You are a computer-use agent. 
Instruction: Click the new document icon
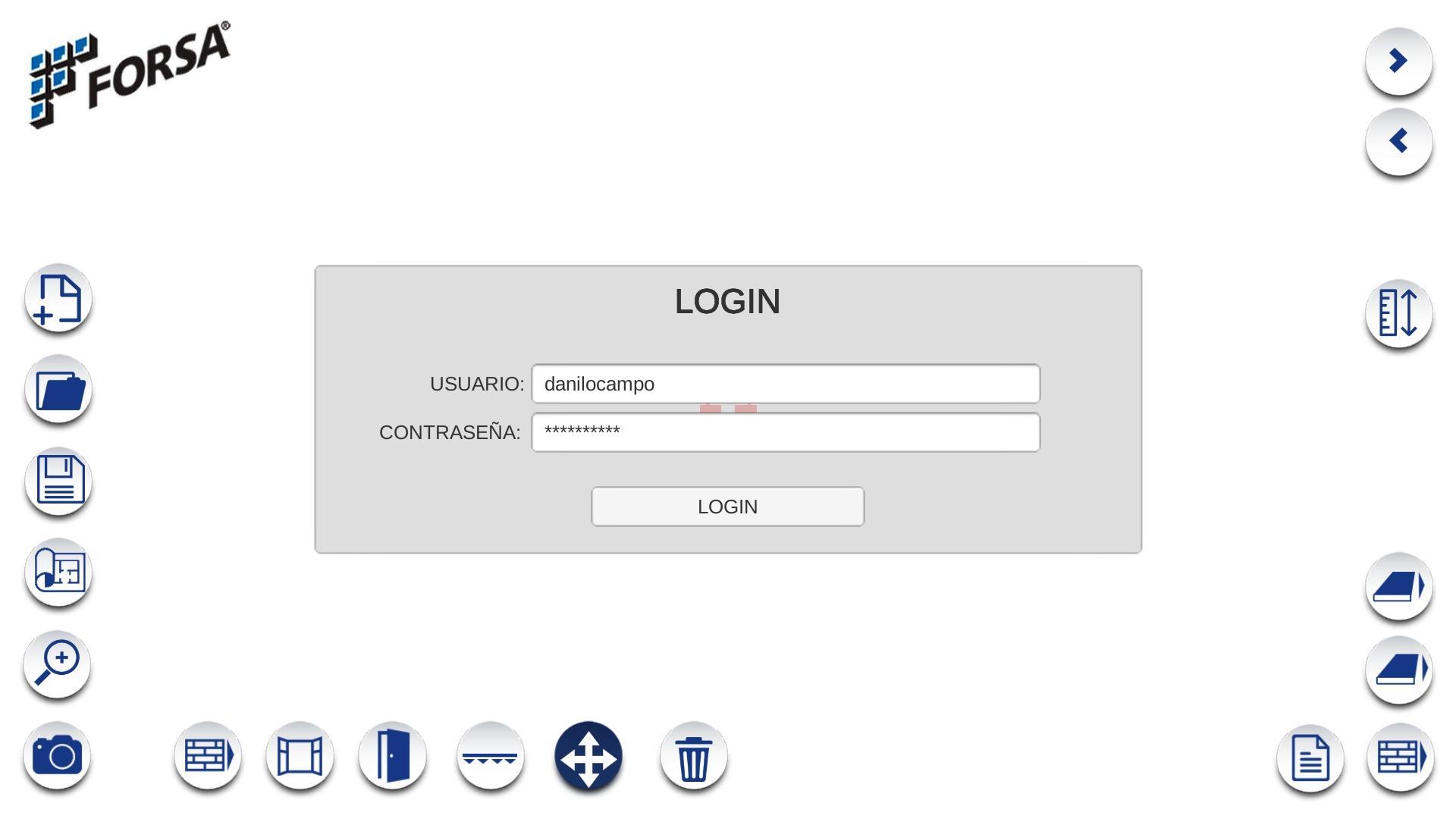pyautogui.click(x=58, y=299)
